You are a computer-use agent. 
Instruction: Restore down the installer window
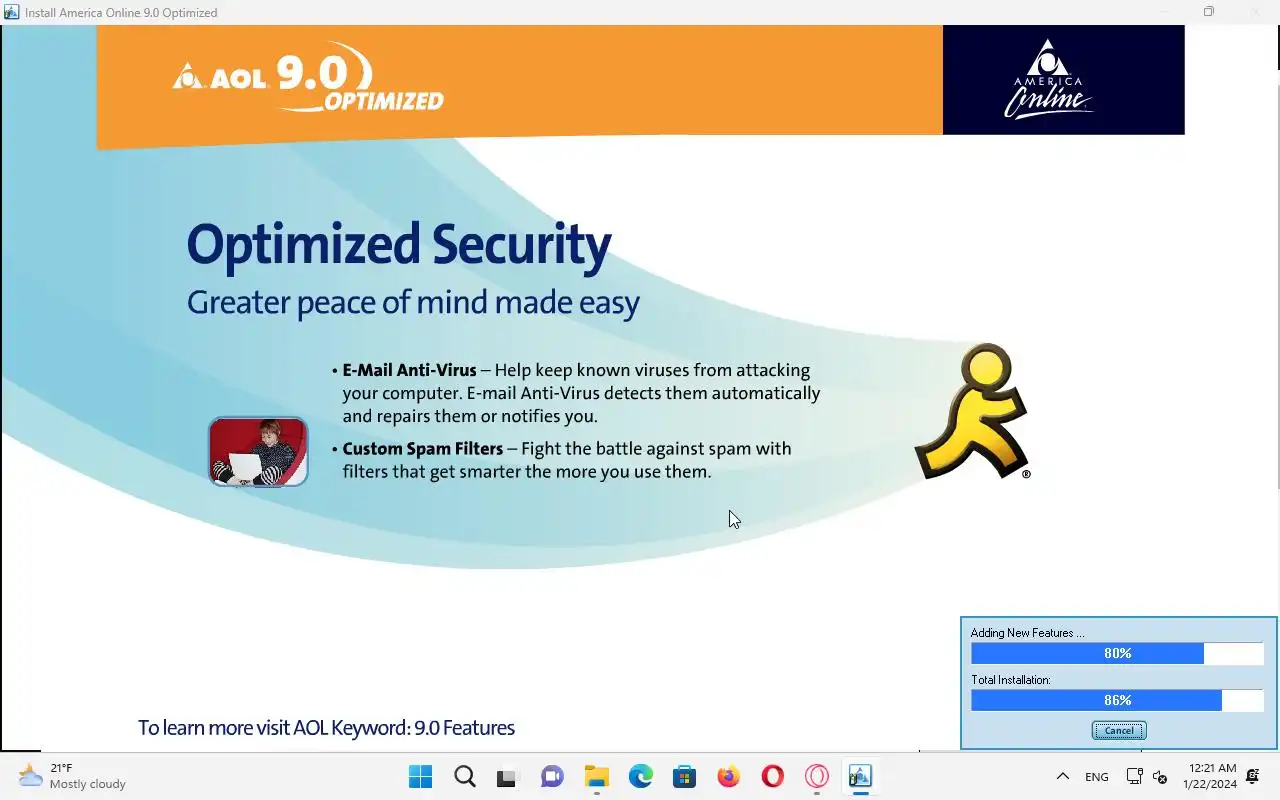pyautogui.click(x=1209, y=12)
